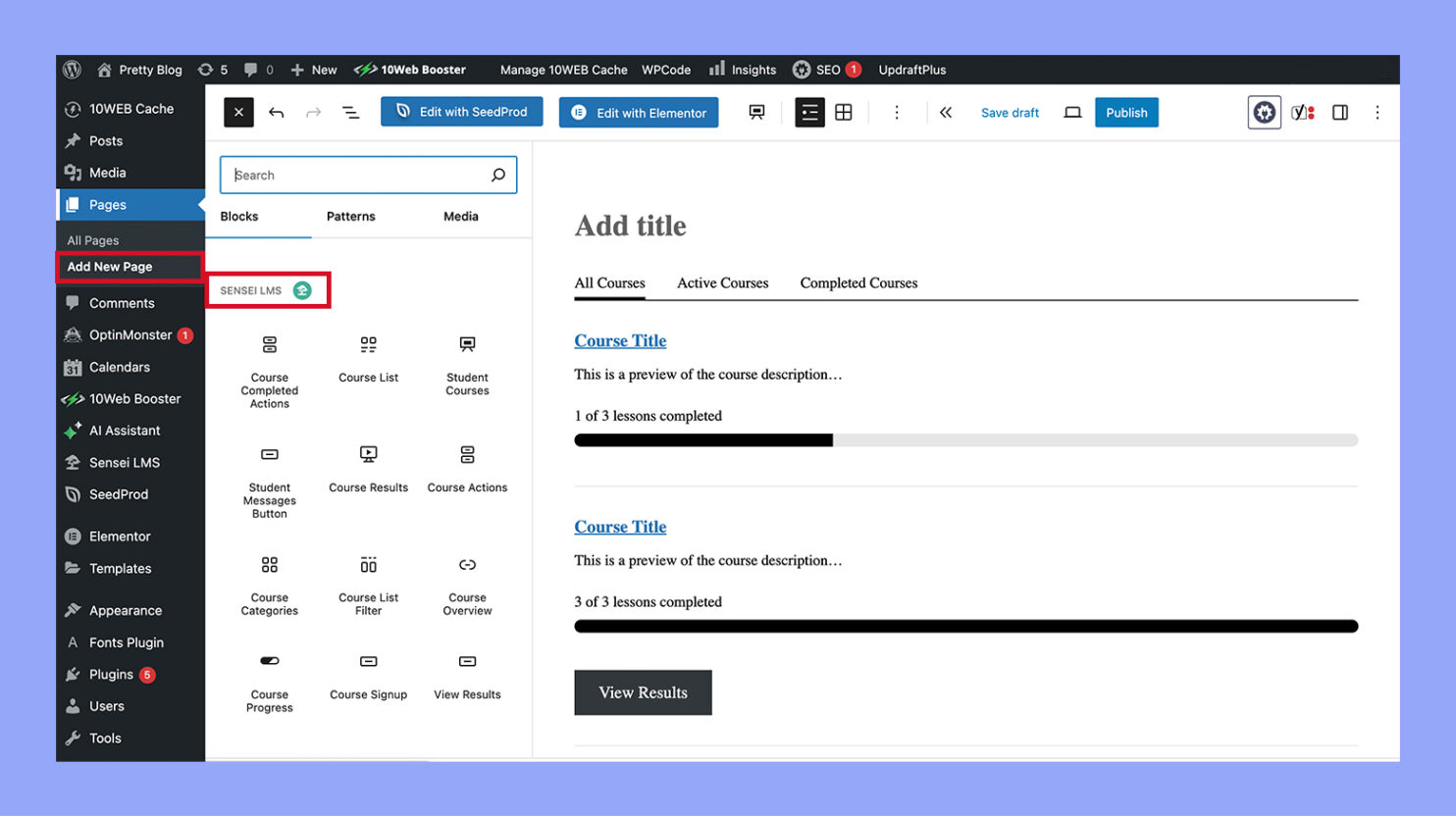Add the Course Signup block
The width and height of the screenshot is (1456, 816).
click(368, 675)
